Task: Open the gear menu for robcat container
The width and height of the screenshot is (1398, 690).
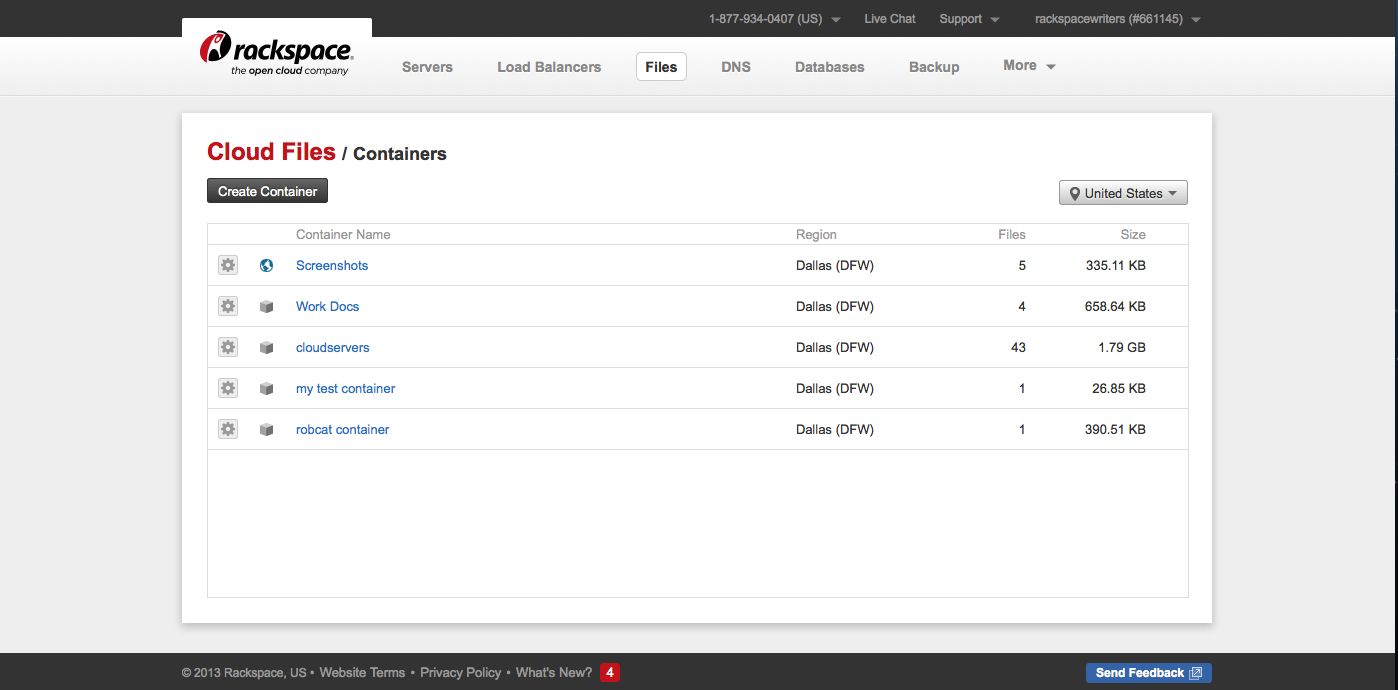Action: click(228, 428)
